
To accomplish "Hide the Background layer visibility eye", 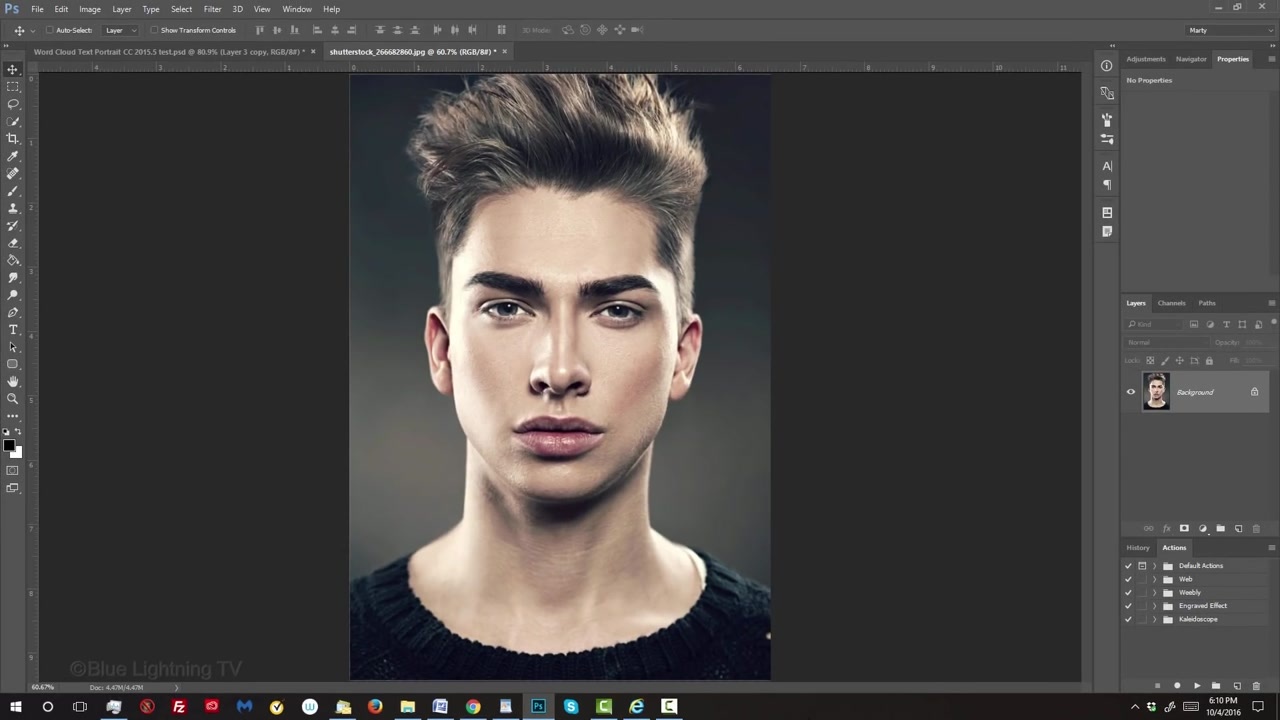I will (x=1131, y=392).
